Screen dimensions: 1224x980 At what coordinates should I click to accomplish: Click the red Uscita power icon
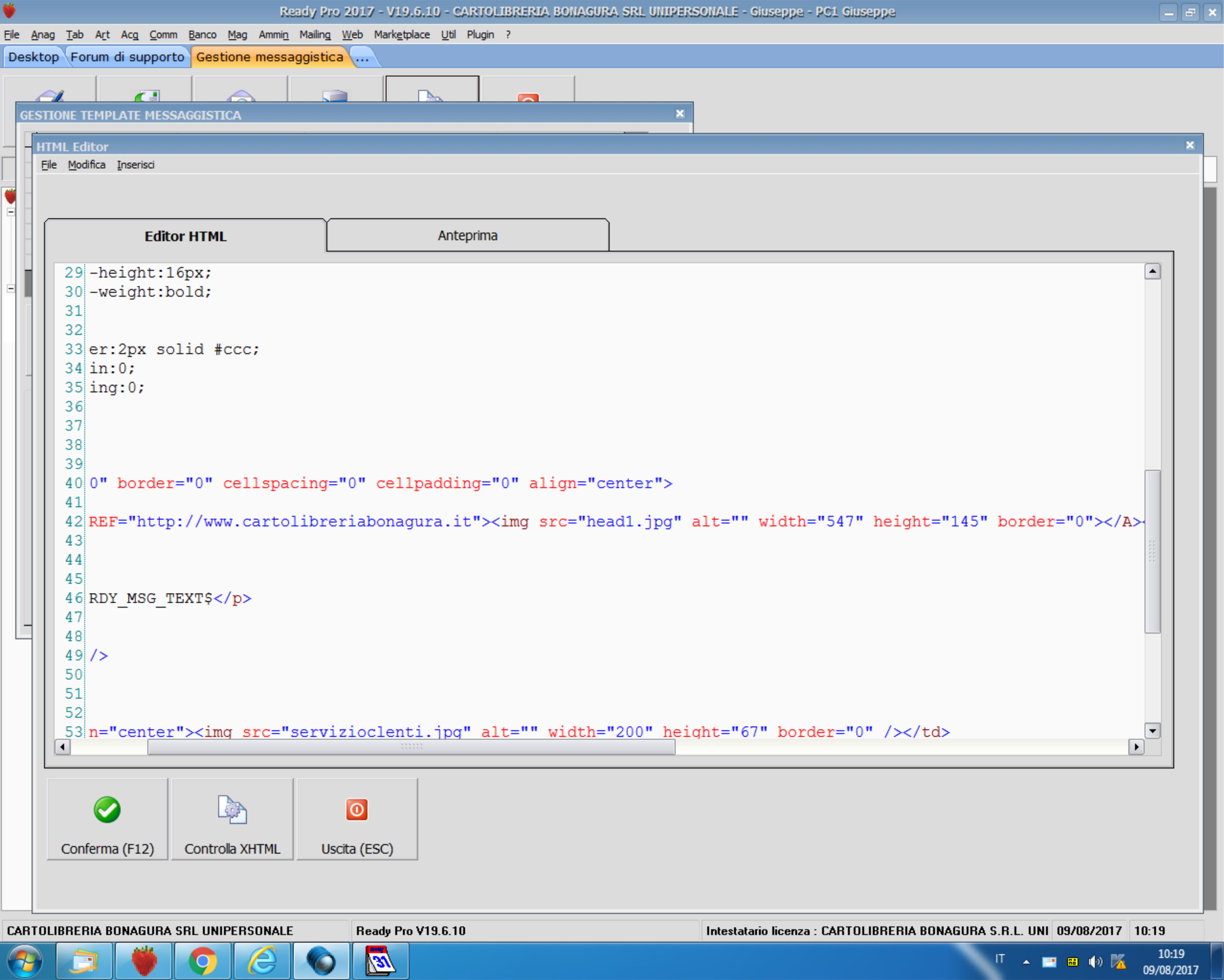(357, 810)
